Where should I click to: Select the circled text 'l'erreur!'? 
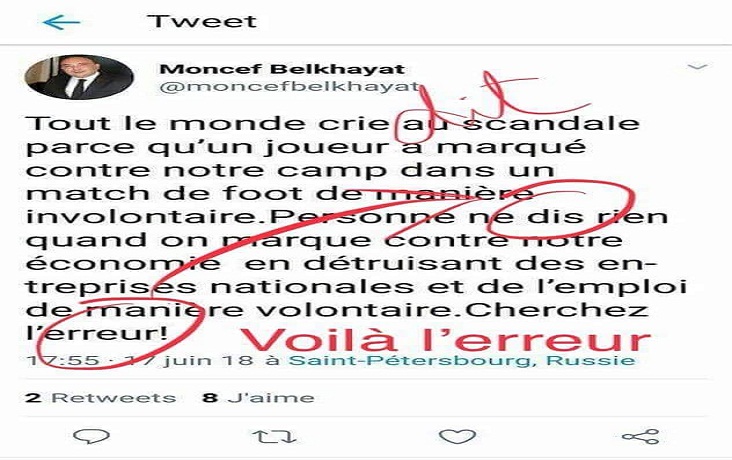coord(97,333)
